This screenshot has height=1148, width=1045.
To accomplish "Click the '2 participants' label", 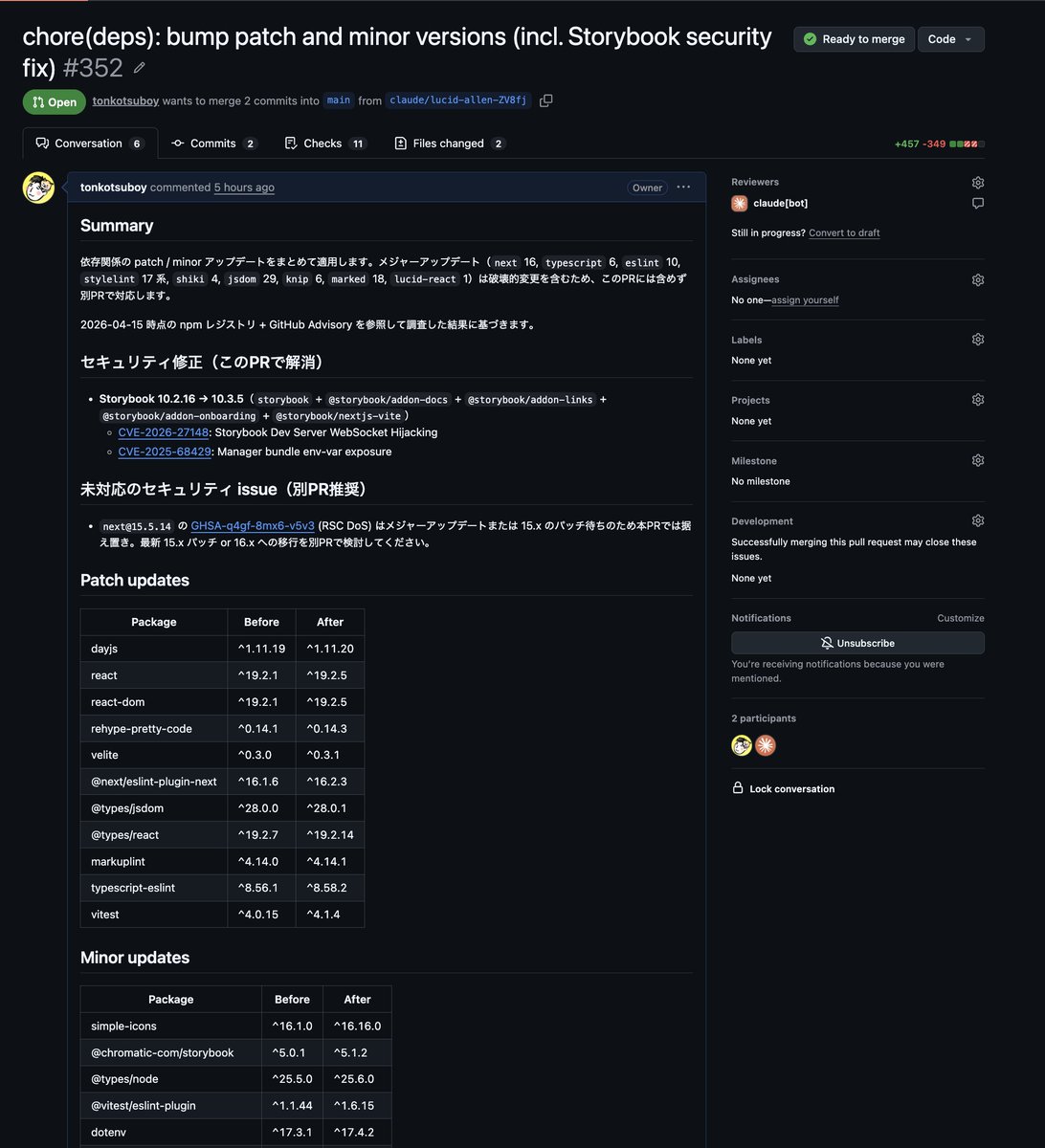I will click(764, 718).
